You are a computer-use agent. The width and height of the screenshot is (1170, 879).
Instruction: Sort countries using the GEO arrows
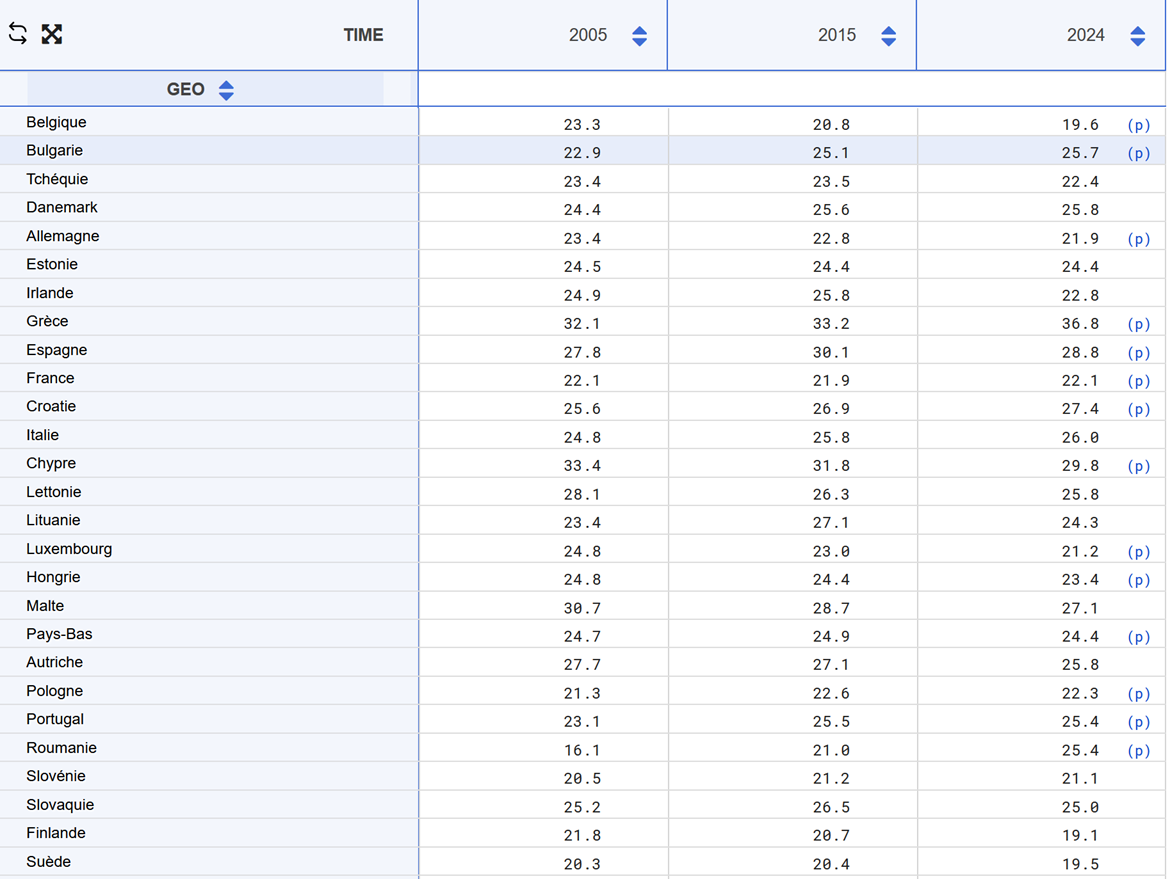coord(226,91)
